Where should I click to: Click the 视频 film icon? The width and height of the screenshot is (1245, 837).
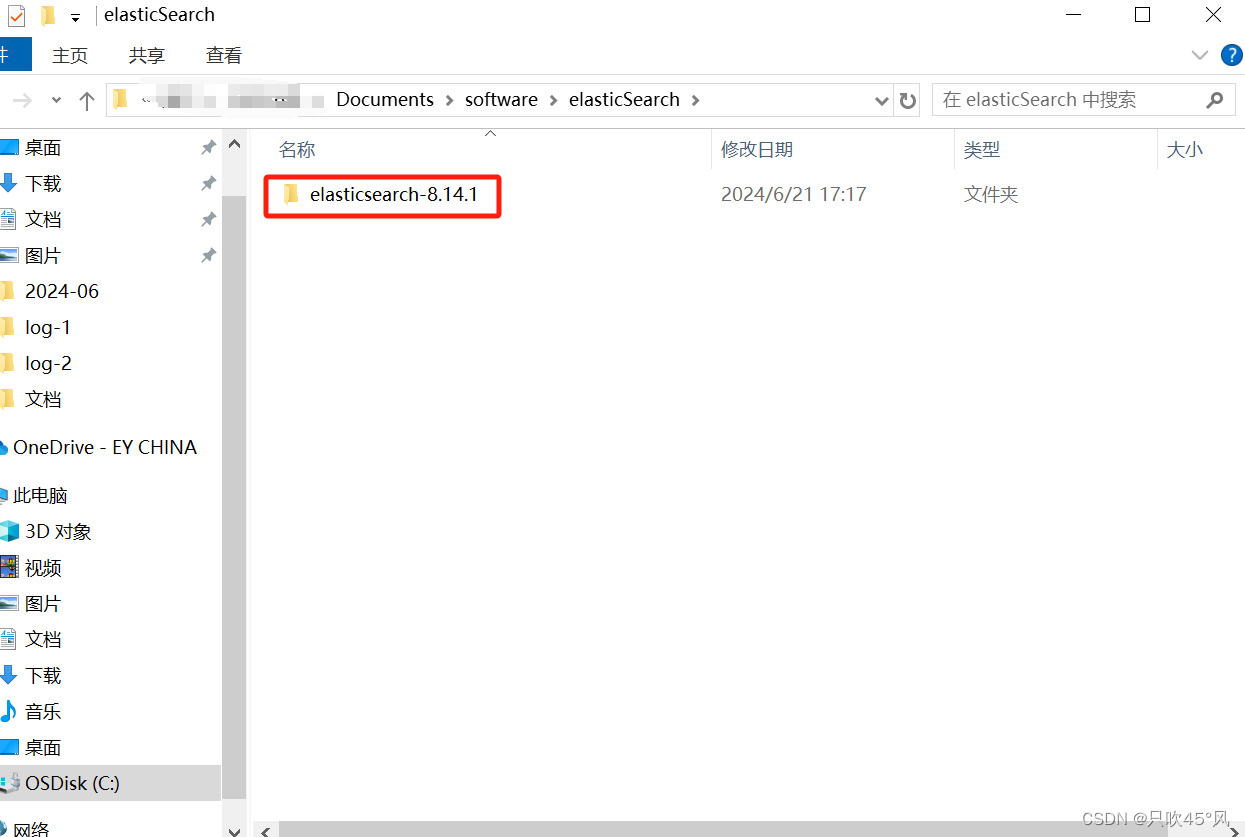pos(9,568)
